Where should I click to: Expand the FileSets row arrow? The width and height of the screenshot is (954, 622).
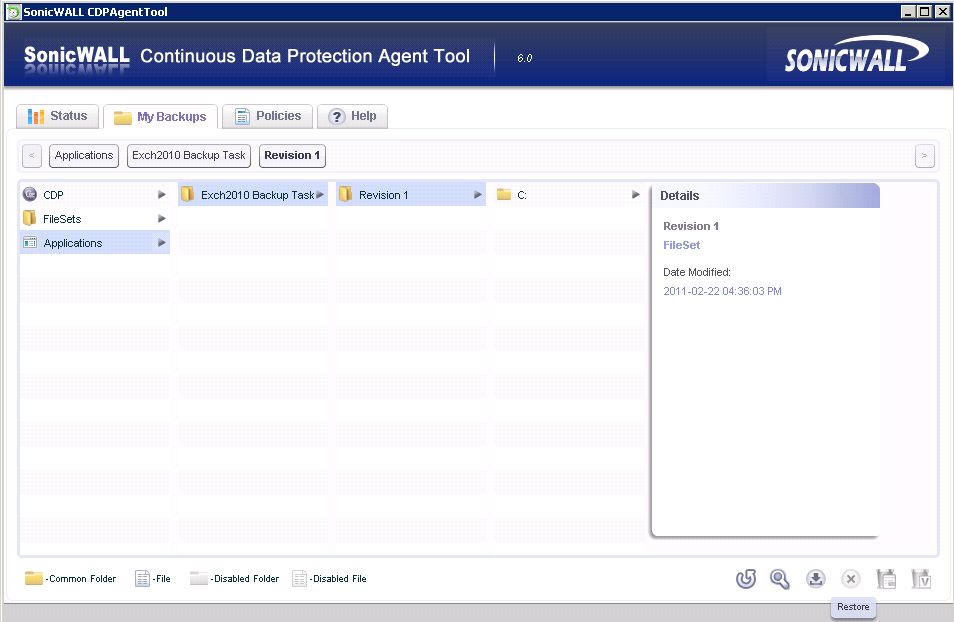(x=162, y=218)
